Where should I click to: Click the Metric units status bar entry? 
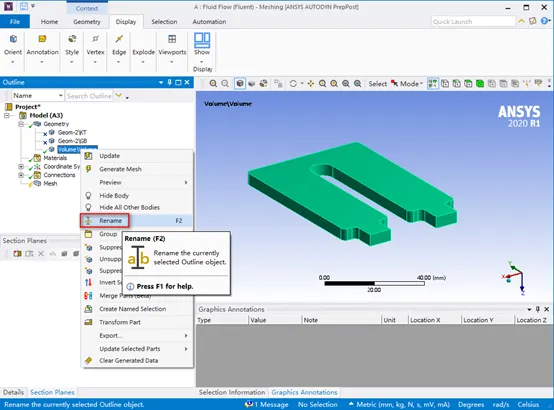[399, 404]
